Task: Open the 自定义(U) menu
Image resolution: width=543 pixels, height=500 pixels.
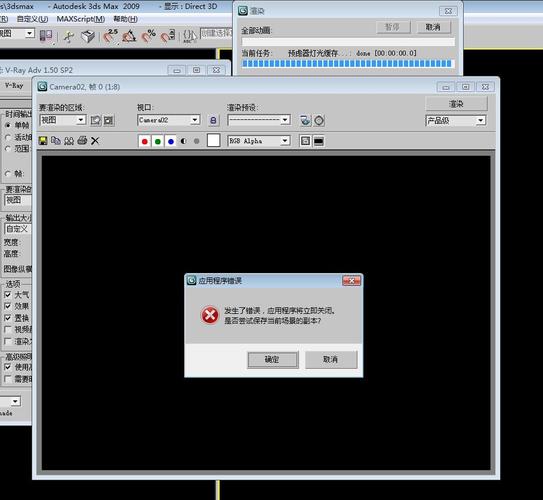Action: (32, 19)
